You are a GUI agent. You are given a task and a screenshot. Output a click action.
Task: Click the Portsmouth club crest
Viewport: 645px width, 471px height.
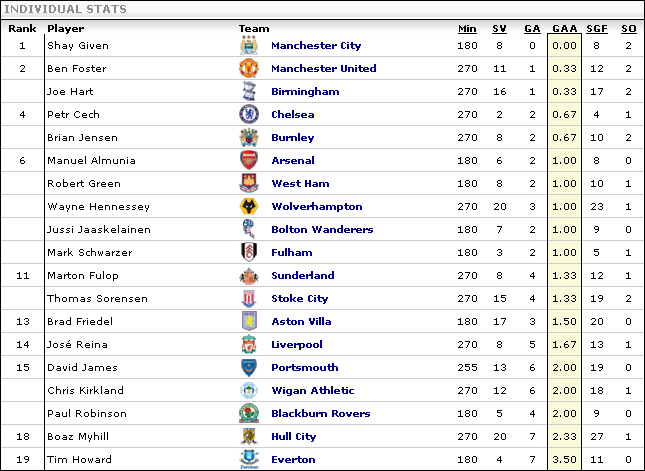249,368
